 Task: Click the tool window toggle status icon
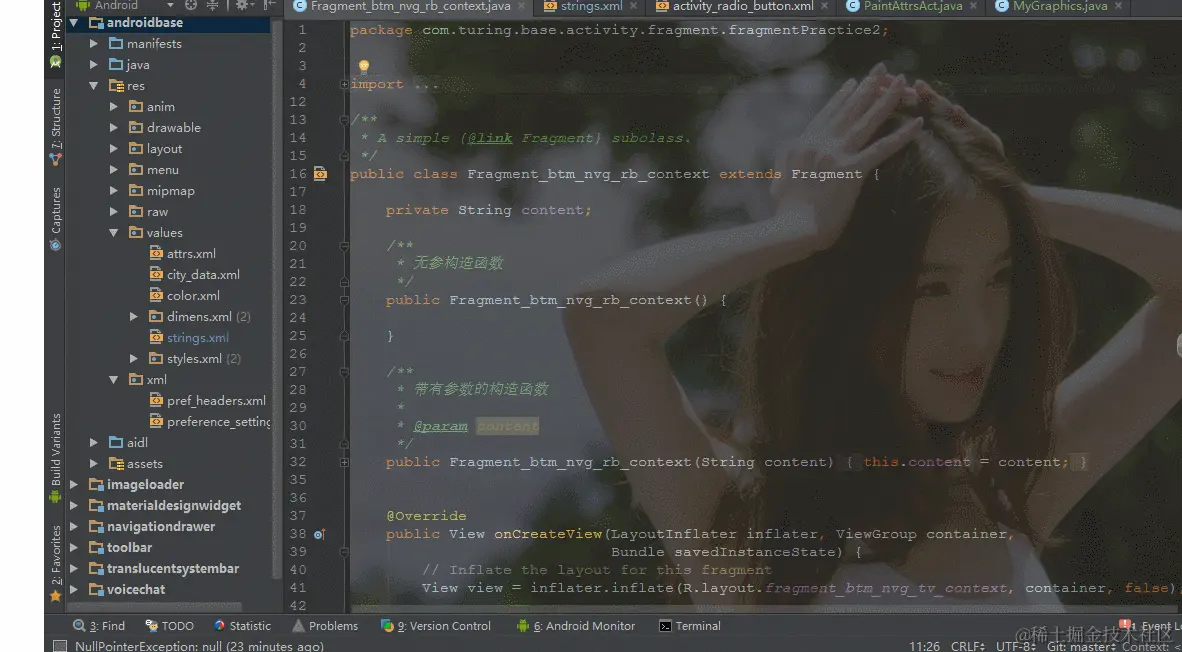tap(59, 646)
